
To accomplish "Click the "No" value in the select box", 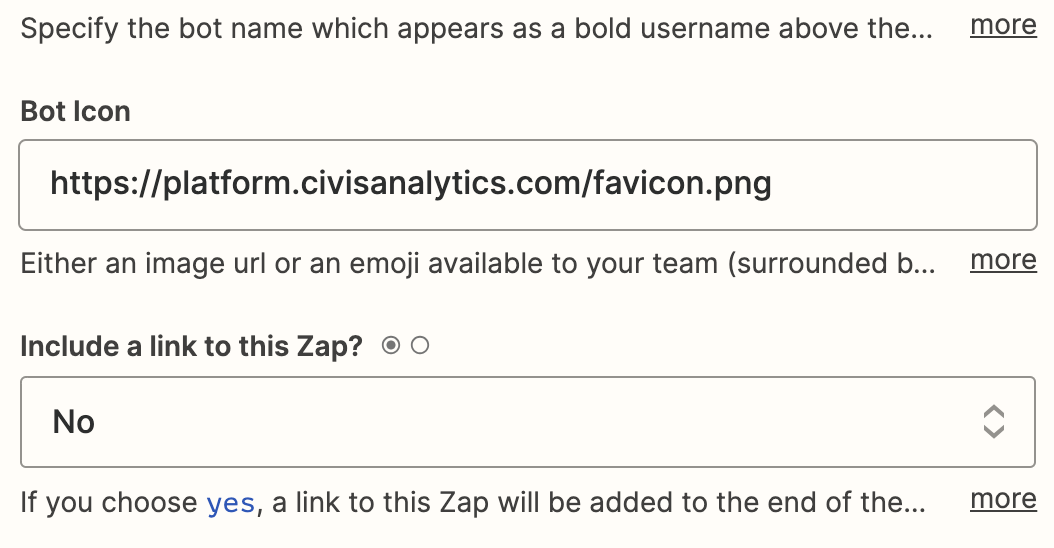I will [73, 422].
